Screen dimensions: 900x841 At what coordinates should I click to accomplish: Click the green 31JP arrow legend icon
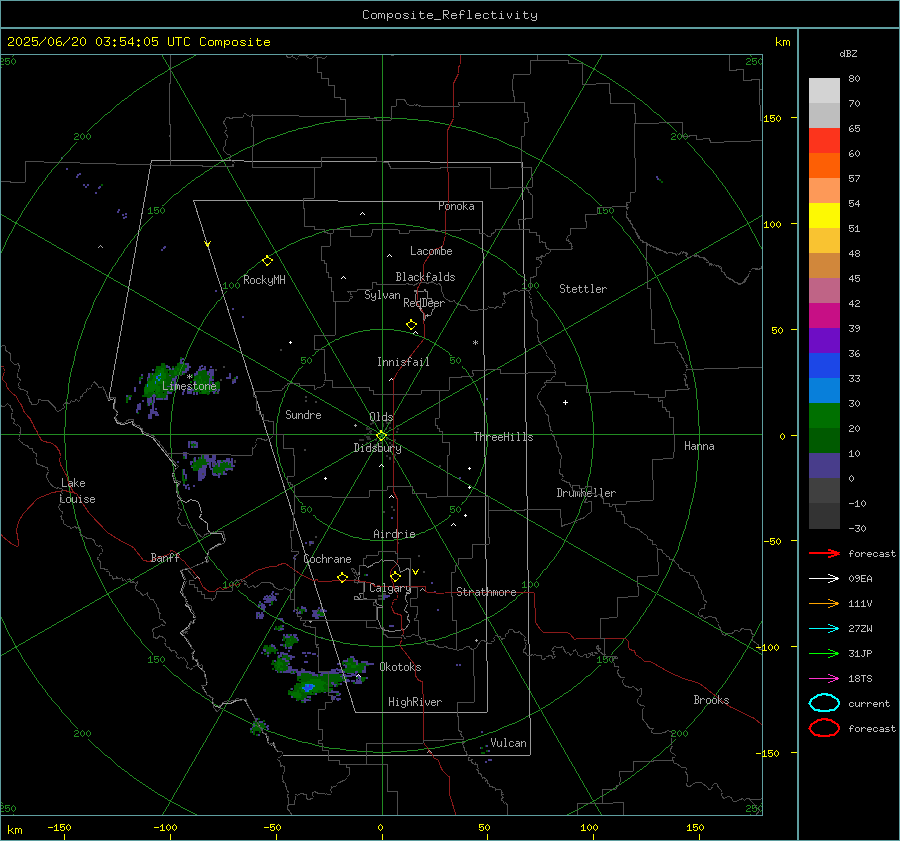click(824, 653)
